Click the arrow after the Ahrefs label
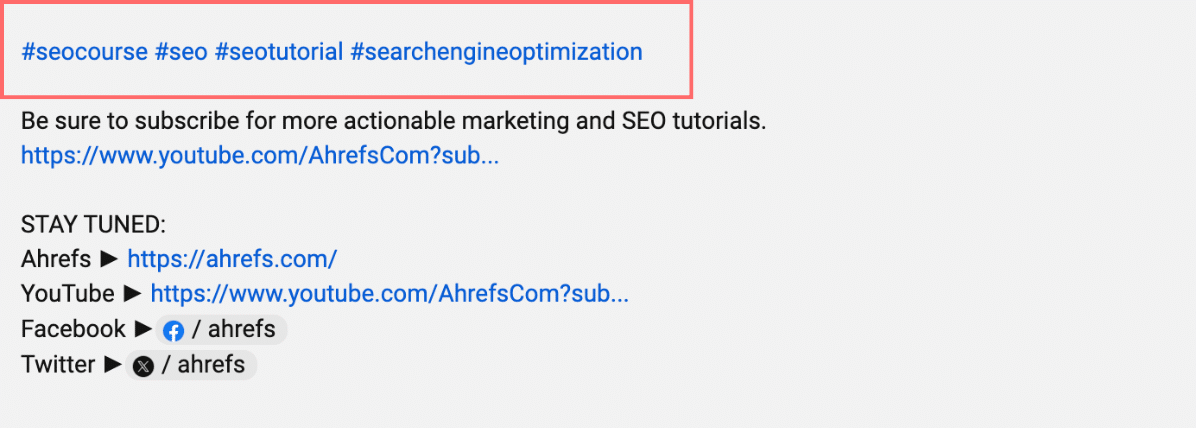Screen dimensions: 1196x428 pyautogui.click(x=110, y=259)
